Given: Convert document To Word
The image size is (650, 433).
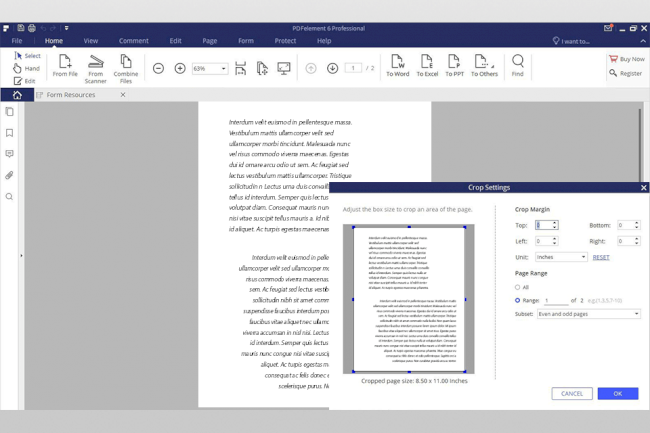Looking at the screenshot, I should pyautogui.click(x=398, y=65).
